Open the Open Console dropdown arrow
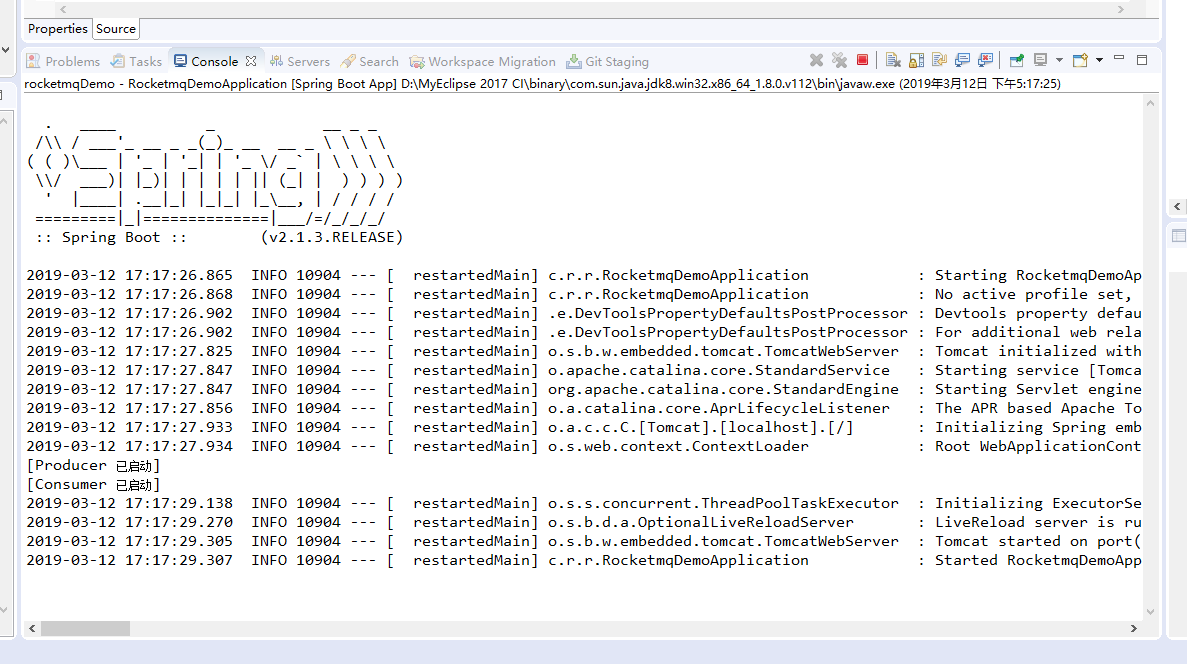The height and width of the screenshot is (664, 1187). coord(1099,61)
